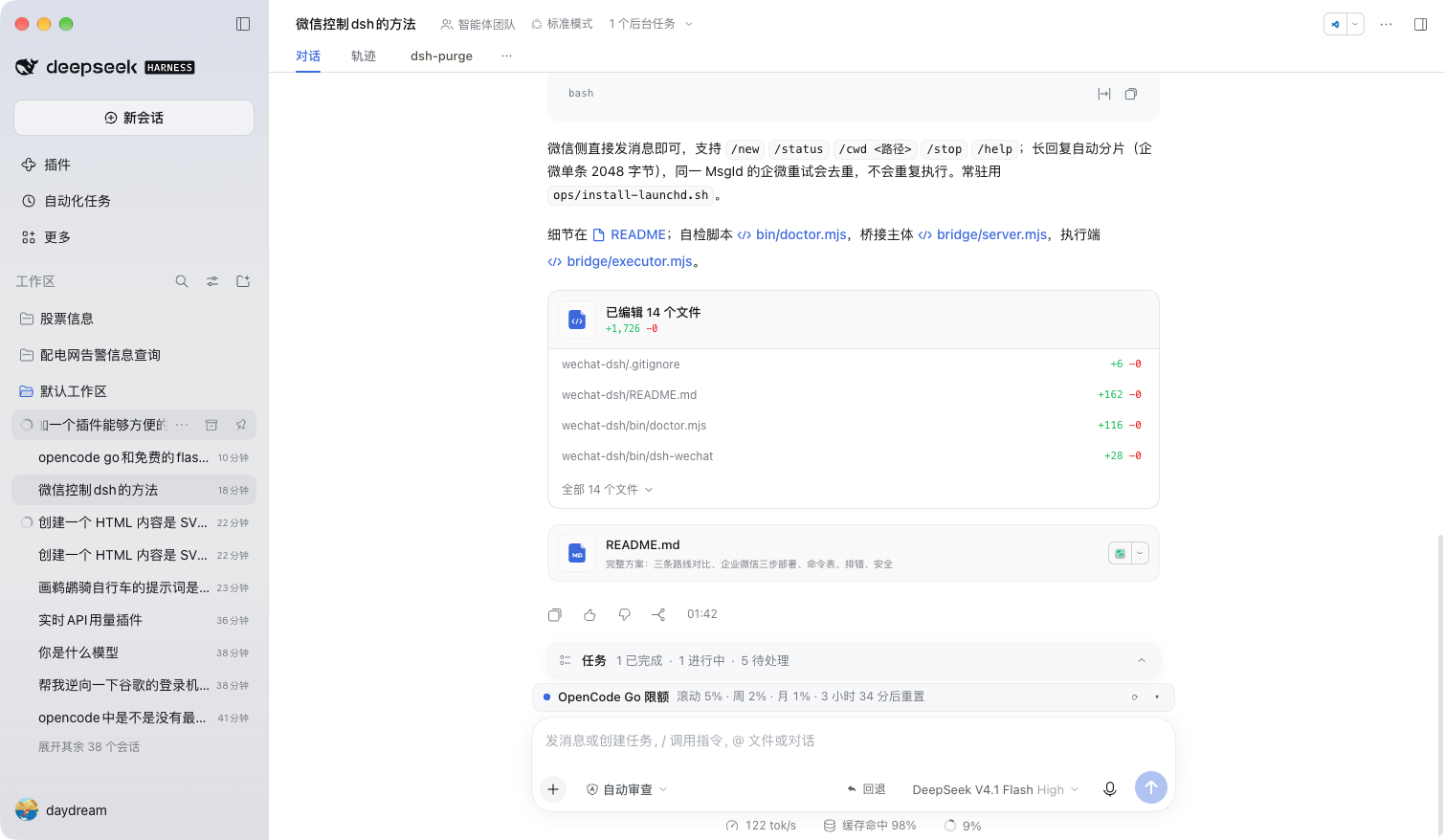Expand the OpenCode Go quota bar
1445x840 pixels.
[x=1157, y=697]
